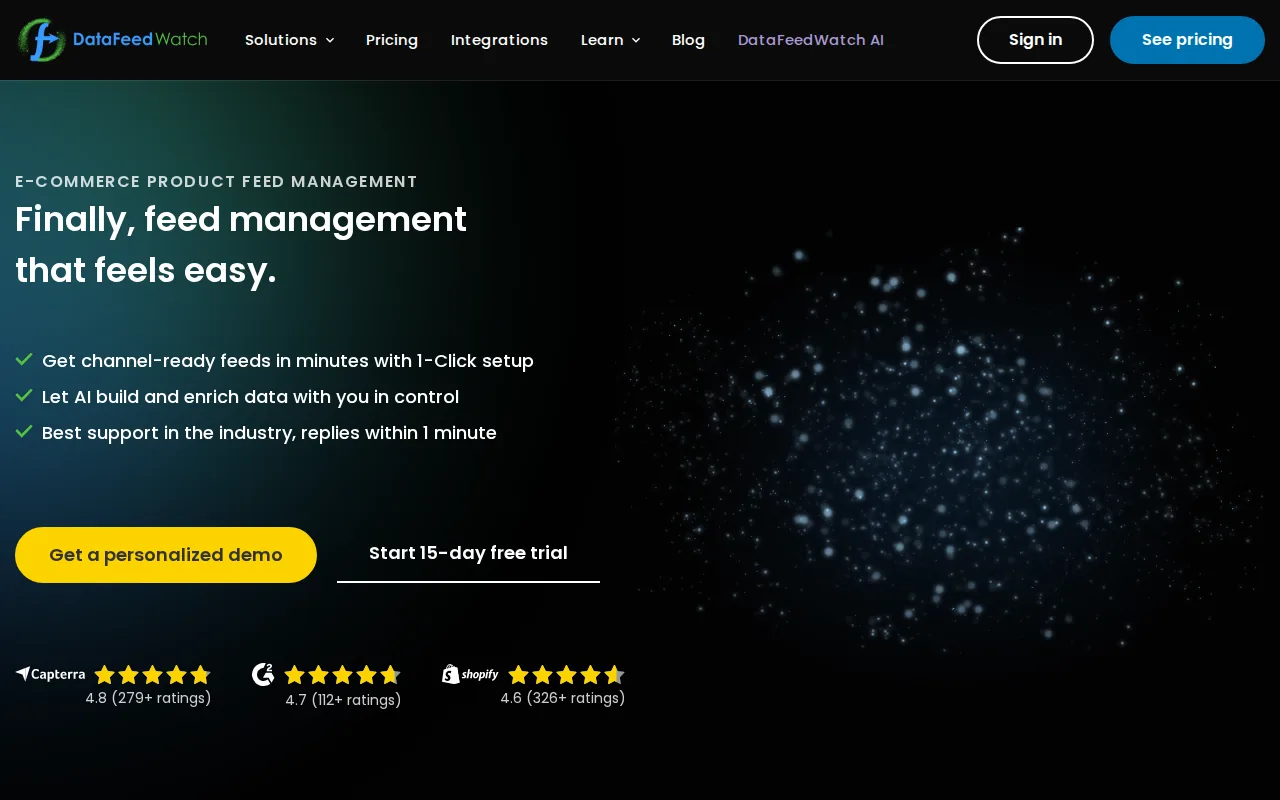The height and width of the screenshot is (800, 1280).
Task: Click the green checkmark beside 1-Click setup
Action: click(x=24, y=359)
